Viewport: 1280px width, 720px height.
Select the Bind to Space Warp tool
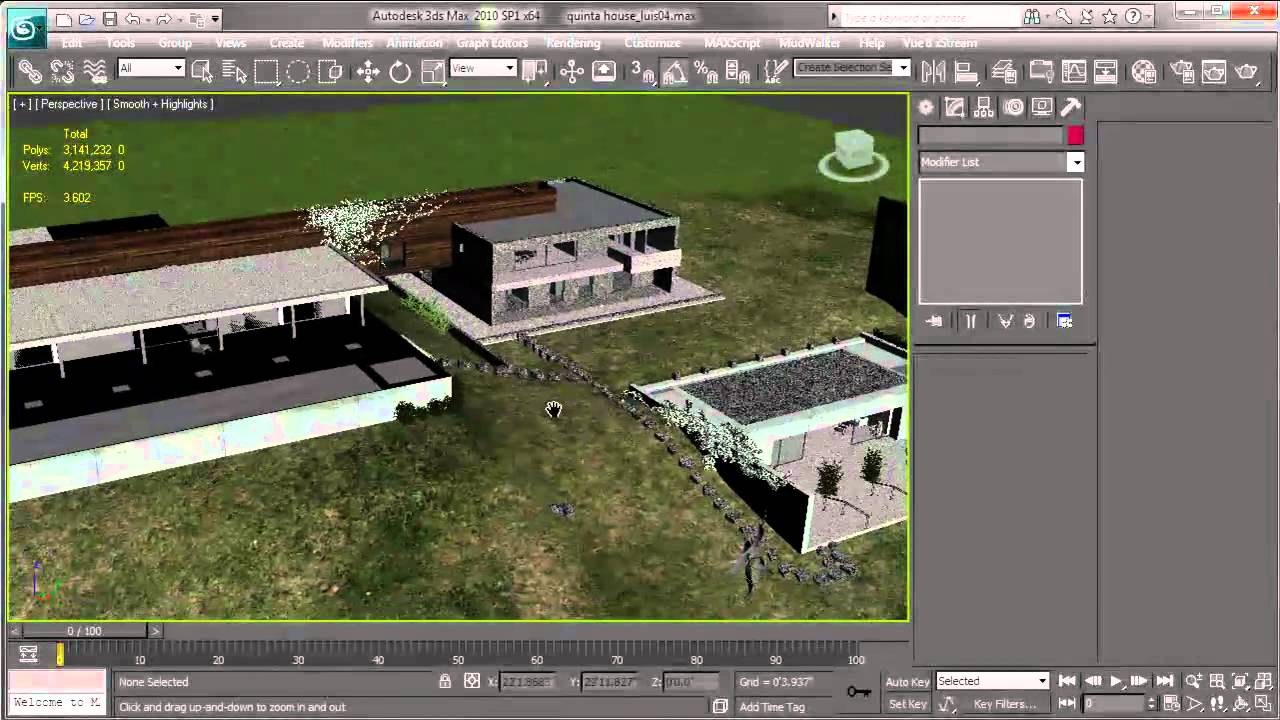(x=95, y=71)
